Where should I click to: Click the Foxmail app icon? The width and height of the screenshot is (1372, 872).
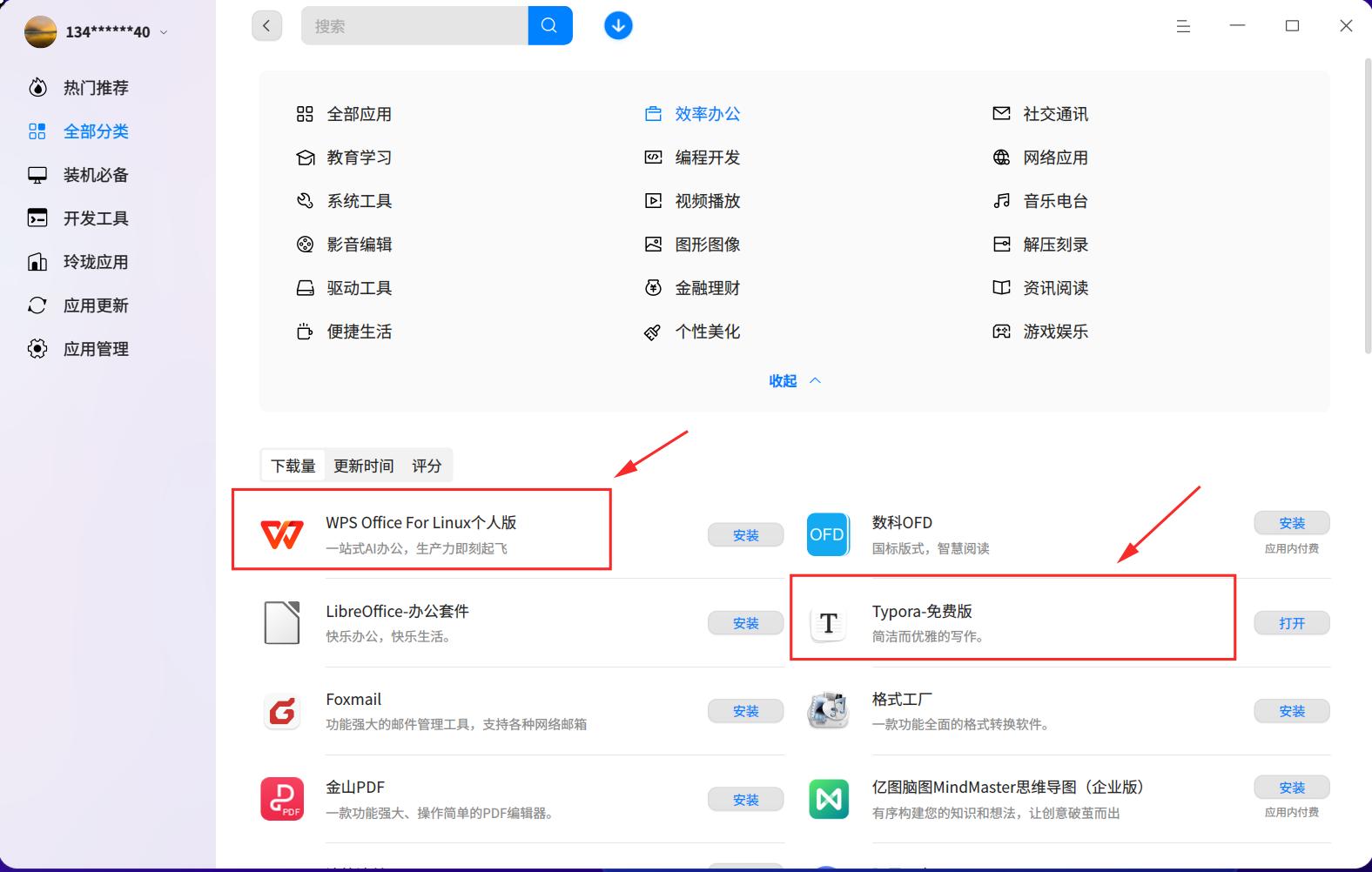coord(282,711)
